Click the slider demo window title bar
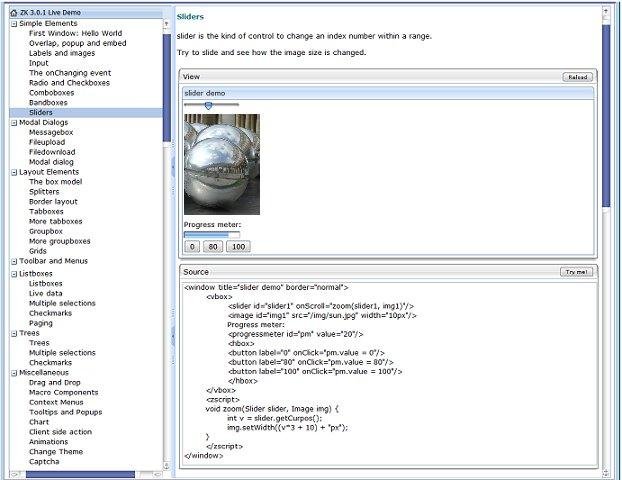The image size is (622, 480). pos(388,93)
